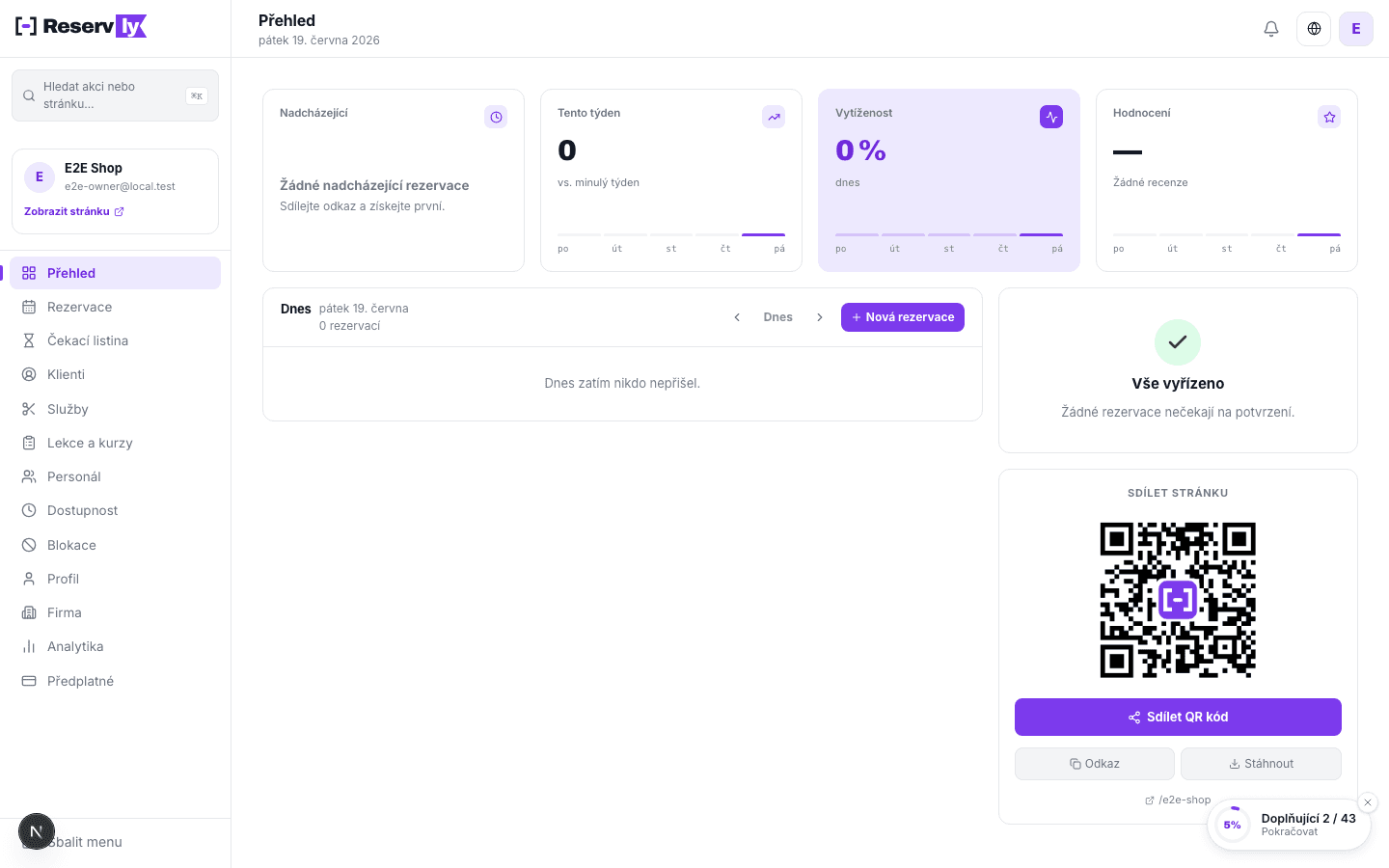Click the Dnes zatím nikdo nepřišel text
This screenshot has width=1389, height=868.
tap(622, 383)
